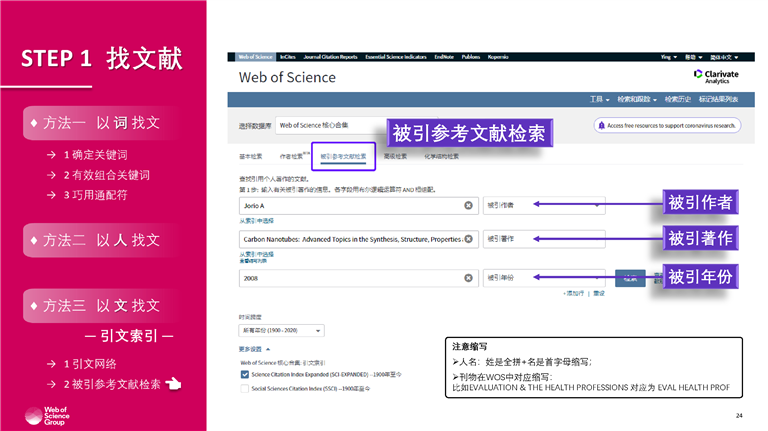The height and width of the screenshot is (431, 768).
Task: Click 从索引中选择 under the cited work field
Action: point(256,255)
